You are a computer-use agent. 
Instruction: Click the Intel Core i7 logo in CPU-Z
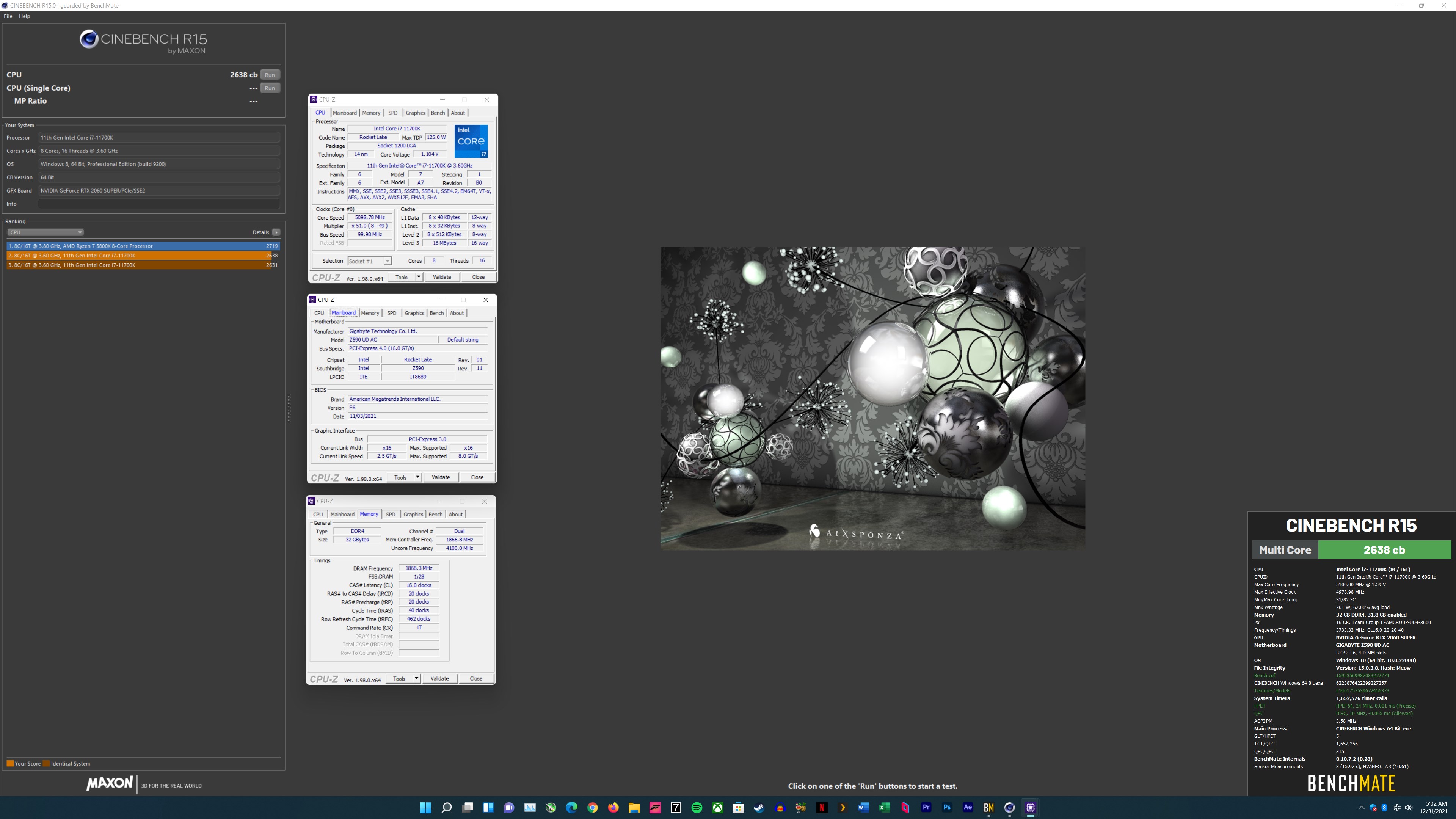tap(471, 141)
